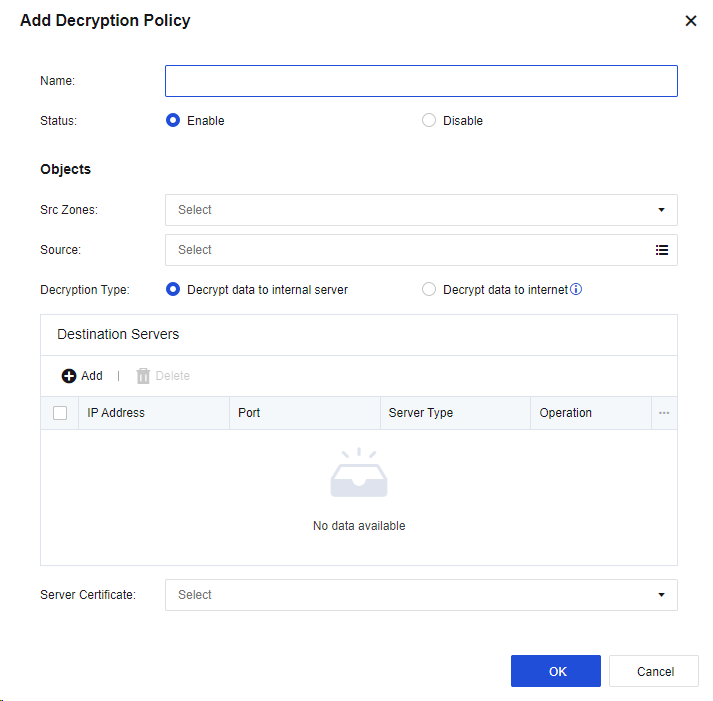Choose Decrypt data to internet option
The height and width of the screenshot is (701, 713).
tap(429, 290)
